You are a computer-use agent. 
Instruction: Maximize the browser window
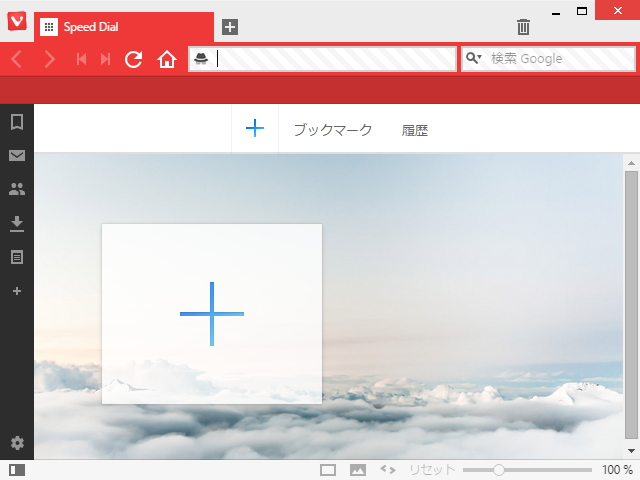point(582,11)
